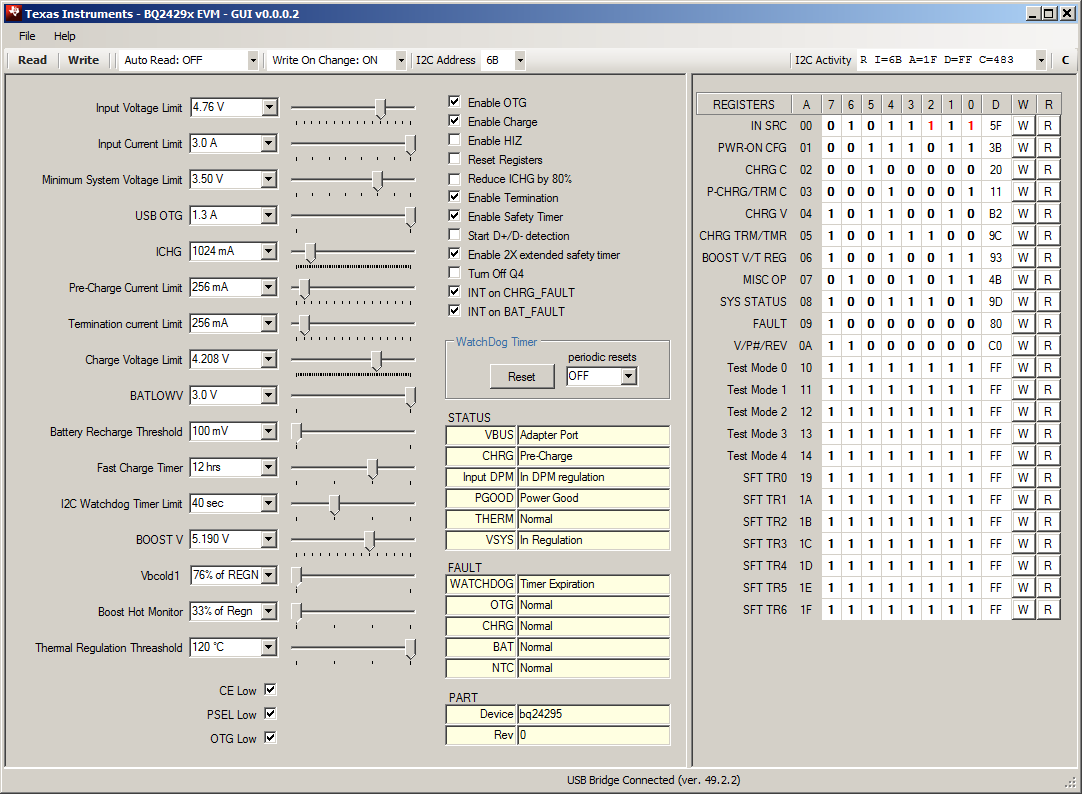1082x794 pixels.
Task: Toggle bit 0 of PWR-ON CFG register
Action: (970, 148)
